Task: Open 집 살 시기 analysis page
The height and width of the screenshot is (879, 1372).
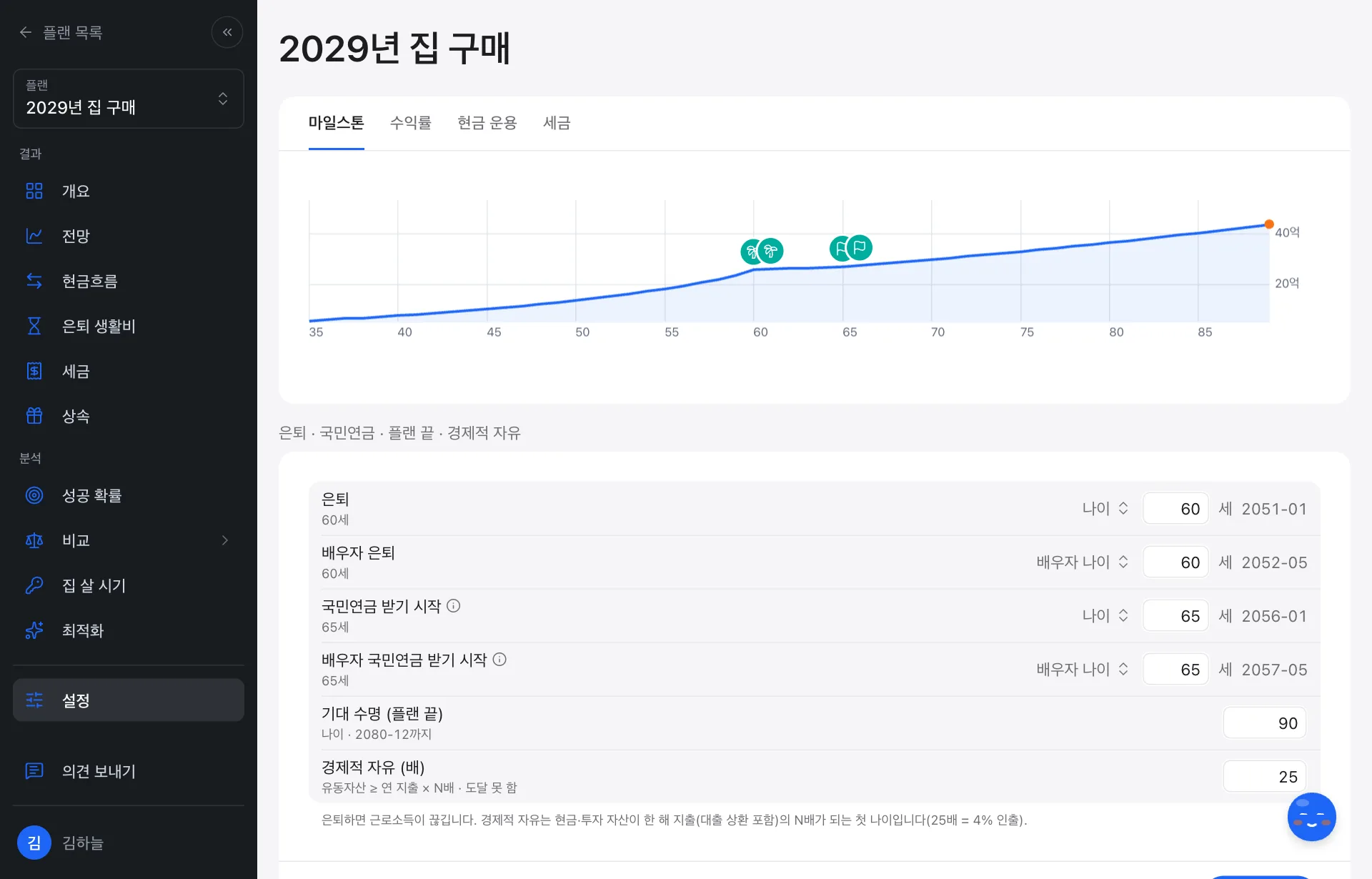Action: pyautogui.click(x=129, y=585)
